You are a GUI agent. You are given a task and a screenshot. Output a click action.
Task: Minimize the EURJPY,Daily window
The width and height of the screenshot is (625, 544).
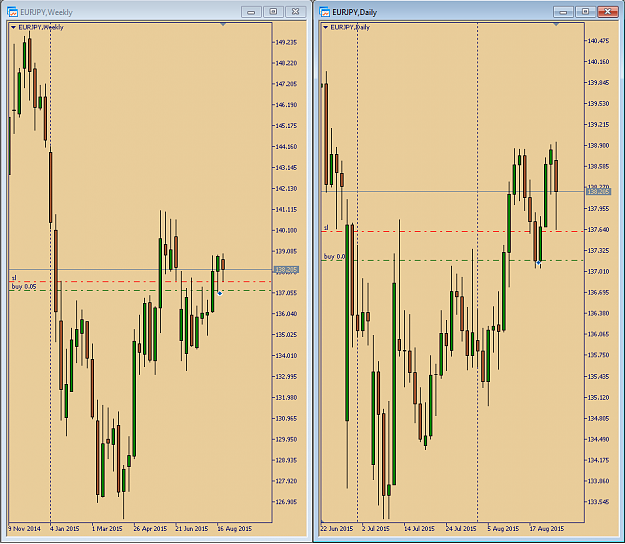pos(563,12)
